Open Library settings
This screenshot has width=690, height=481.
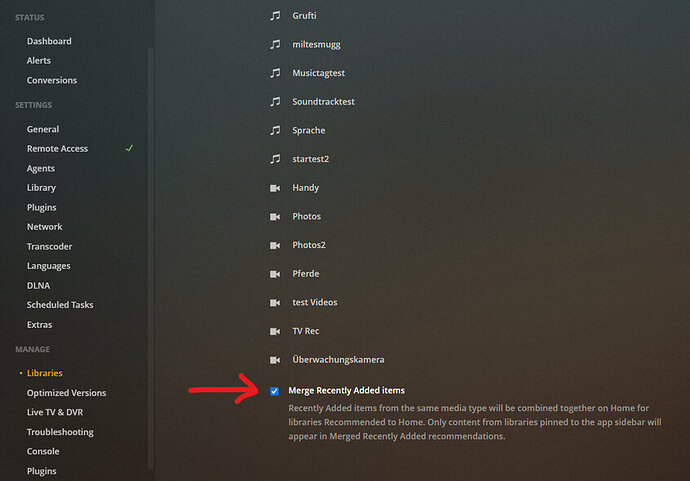(41, 188)
